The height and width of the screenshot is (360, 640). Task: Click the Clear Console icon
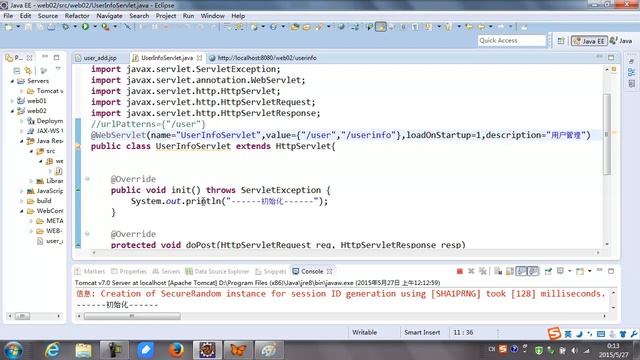pyautogui.click(x=498, y=271)
